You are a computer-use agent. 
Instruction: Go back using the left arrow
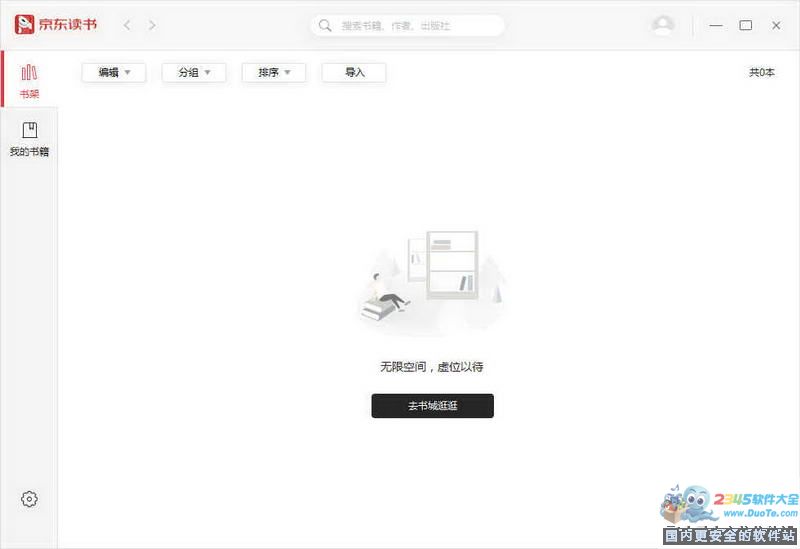(127, 25)
